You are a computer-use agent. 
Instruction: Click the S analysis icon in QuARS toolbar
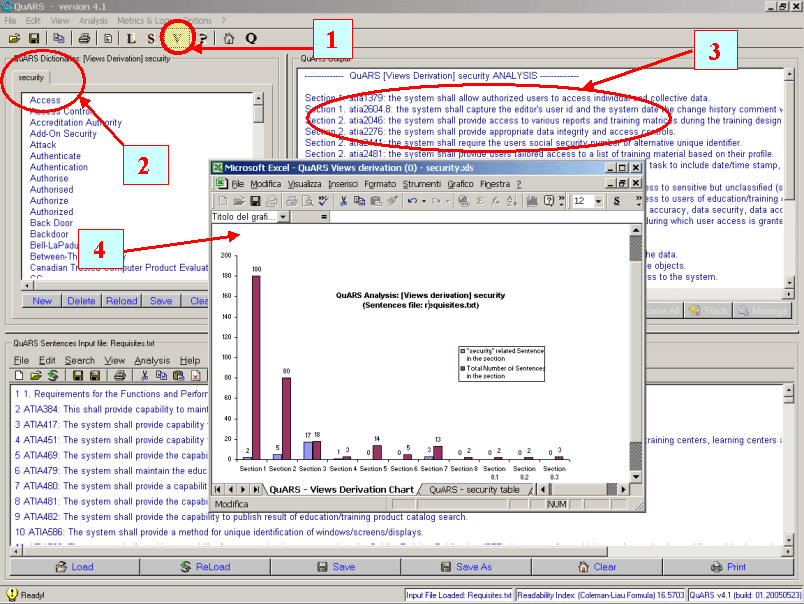pyautogui.click(x=150, y=38)
